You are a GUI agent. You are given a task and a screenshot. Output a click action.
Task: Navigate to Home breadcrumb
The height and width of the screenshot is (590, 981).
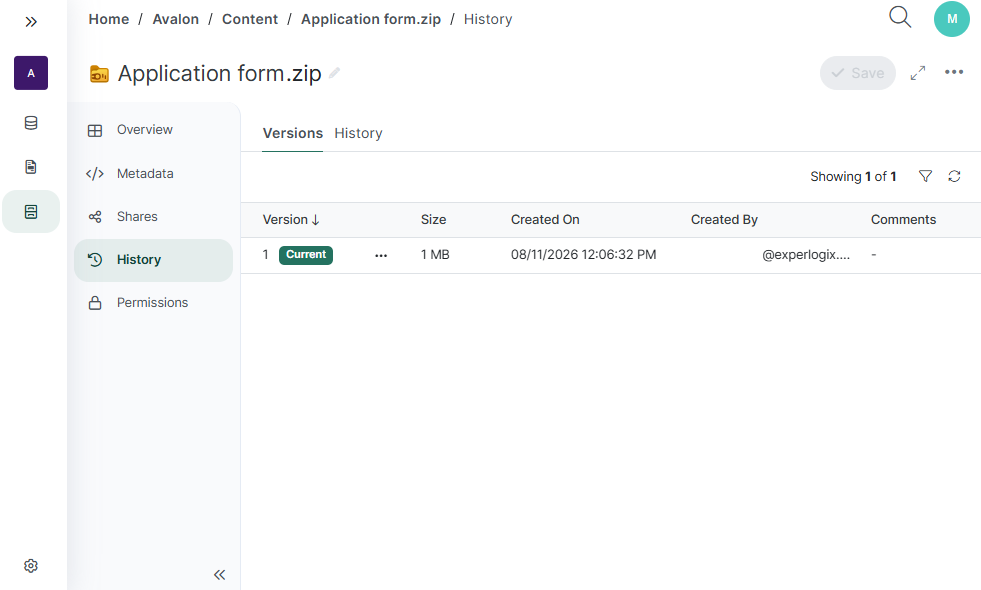coord(109,19)
